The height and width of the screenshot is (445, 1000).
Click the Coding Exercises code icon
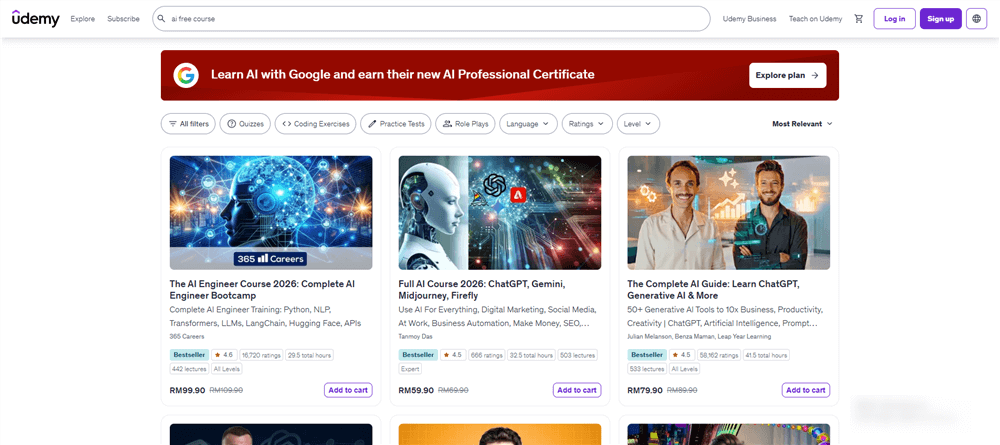287,124
